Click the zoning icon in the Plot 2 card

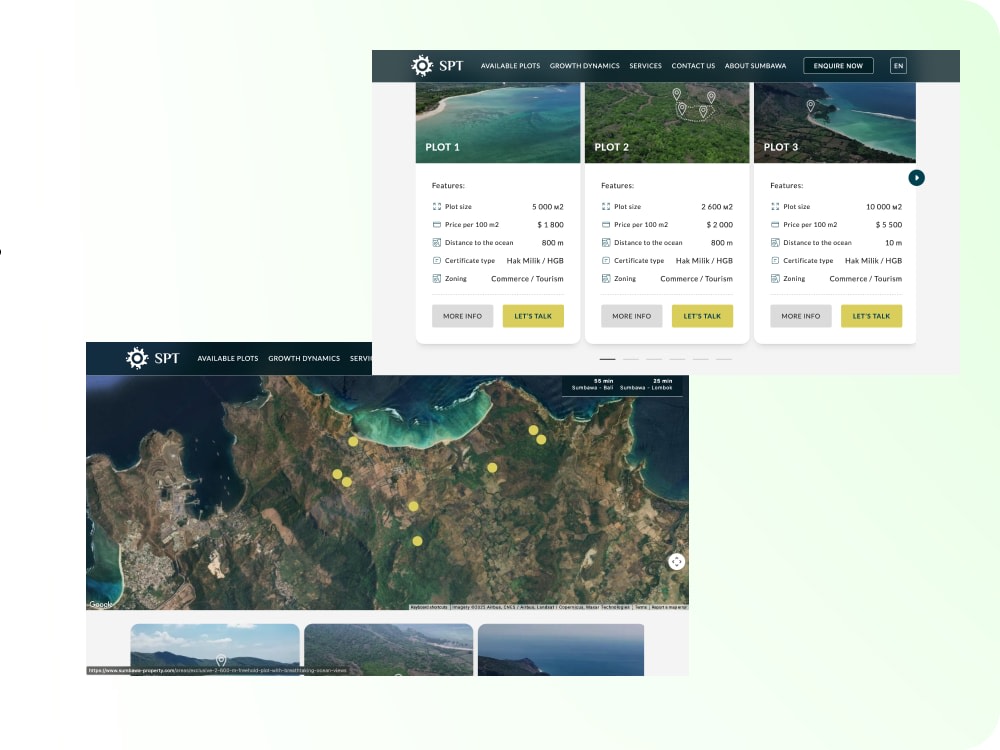tap(606, 279)
